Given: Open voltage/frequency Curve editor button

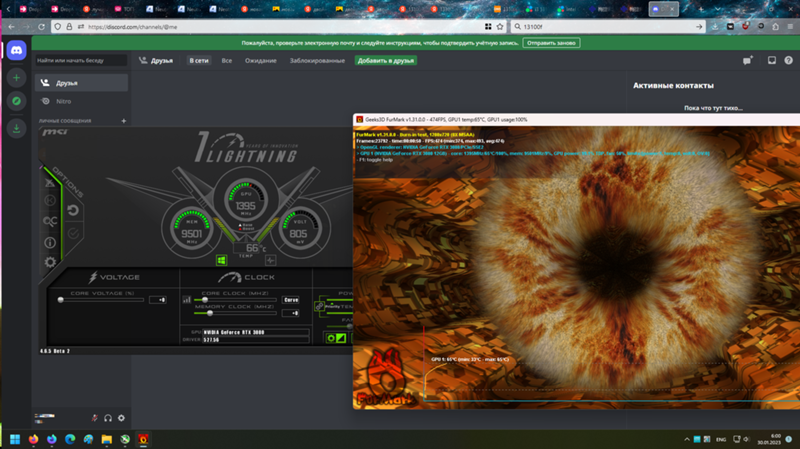Looking at the screenshot, I should [291, 300].
